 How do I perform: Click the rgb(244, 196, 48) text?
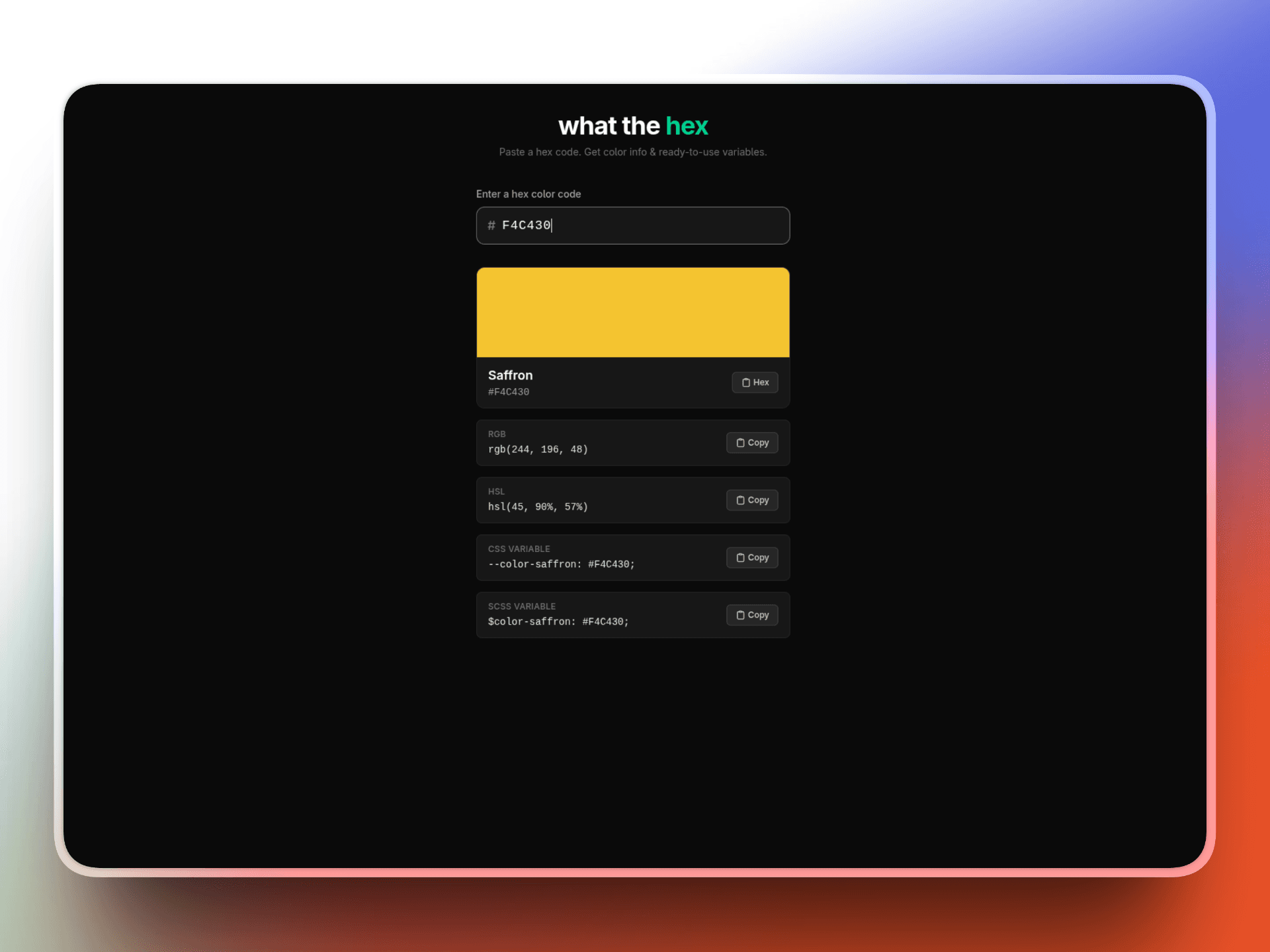[x=537, y=449]
